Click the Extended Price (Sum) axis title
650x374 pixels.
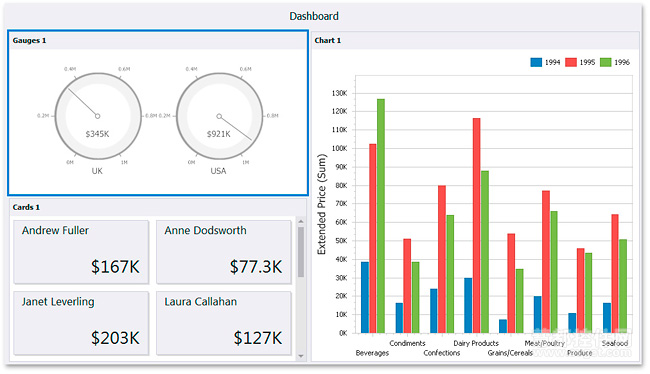(x=322, y=204)
